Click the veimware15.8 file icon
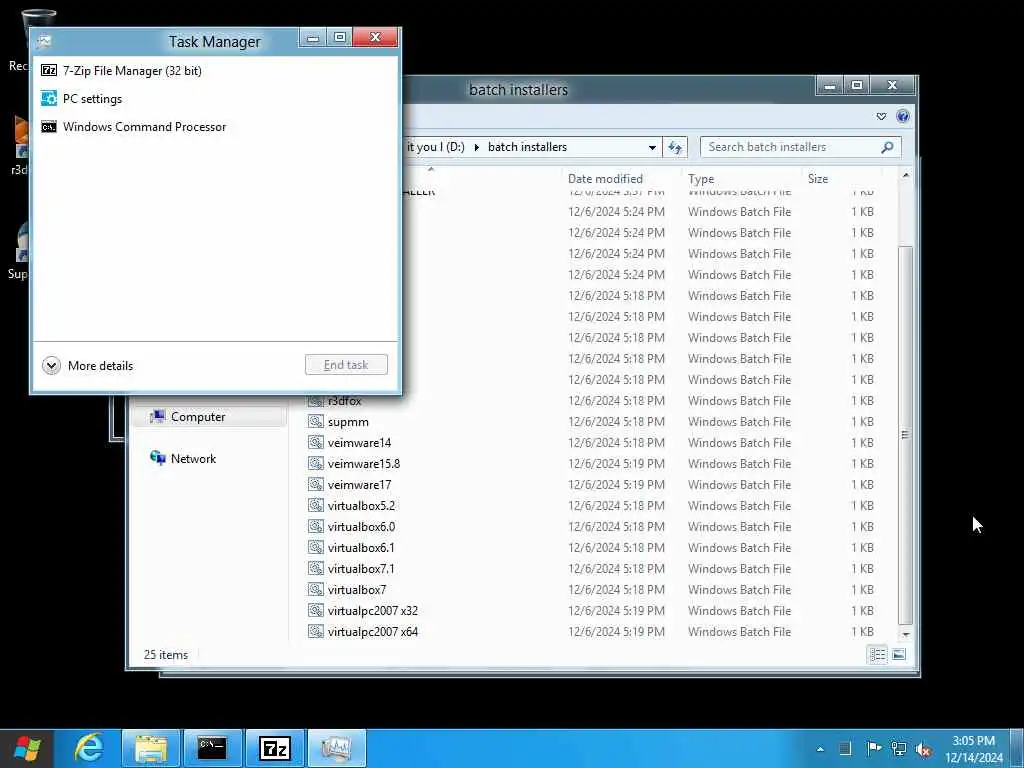The image size is (1024, 768). click(315, 464)
